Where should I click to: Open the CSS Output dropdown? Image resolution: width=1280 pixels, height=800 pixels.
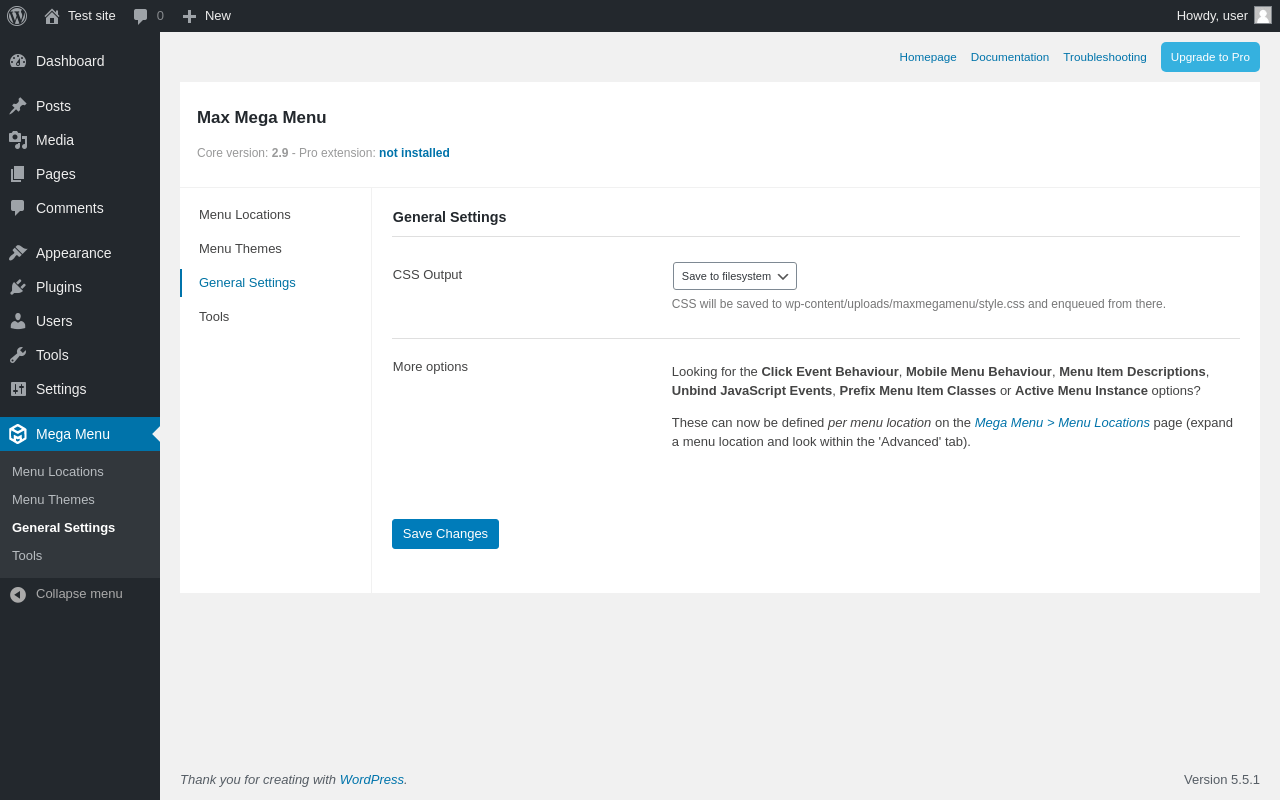[x=735, y=276]
